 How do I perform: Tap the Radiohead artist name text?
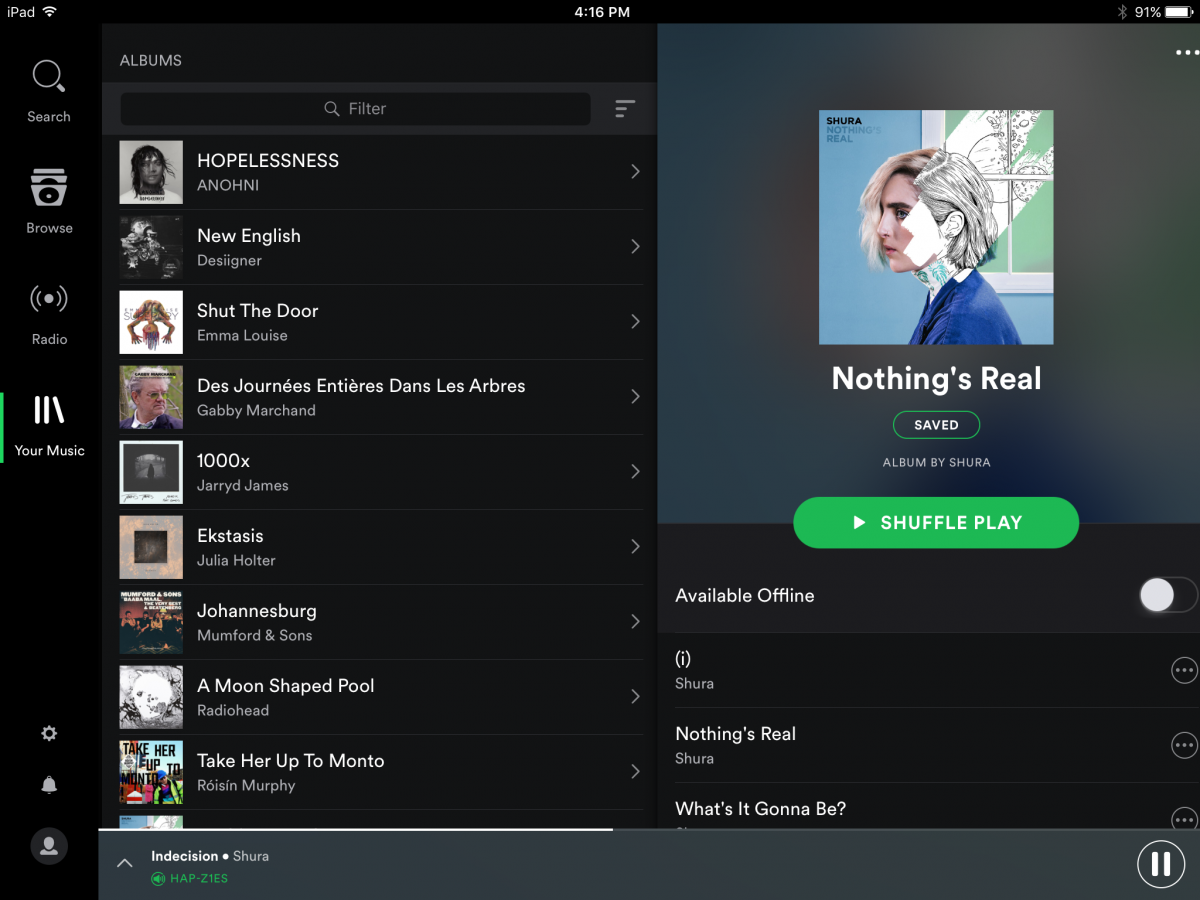pos(233,710)
